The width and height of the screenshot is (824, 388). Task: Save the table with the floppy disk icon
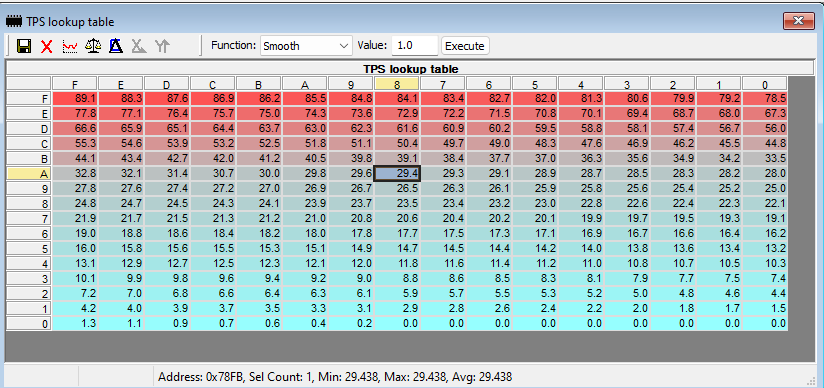[x=24, y=46]
